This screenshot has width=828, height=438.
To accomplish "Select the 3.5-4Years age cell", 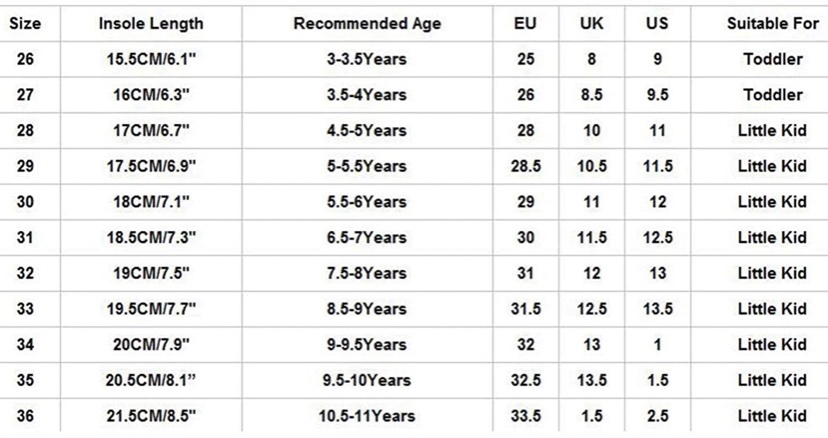I will click(x=366, y=95).
